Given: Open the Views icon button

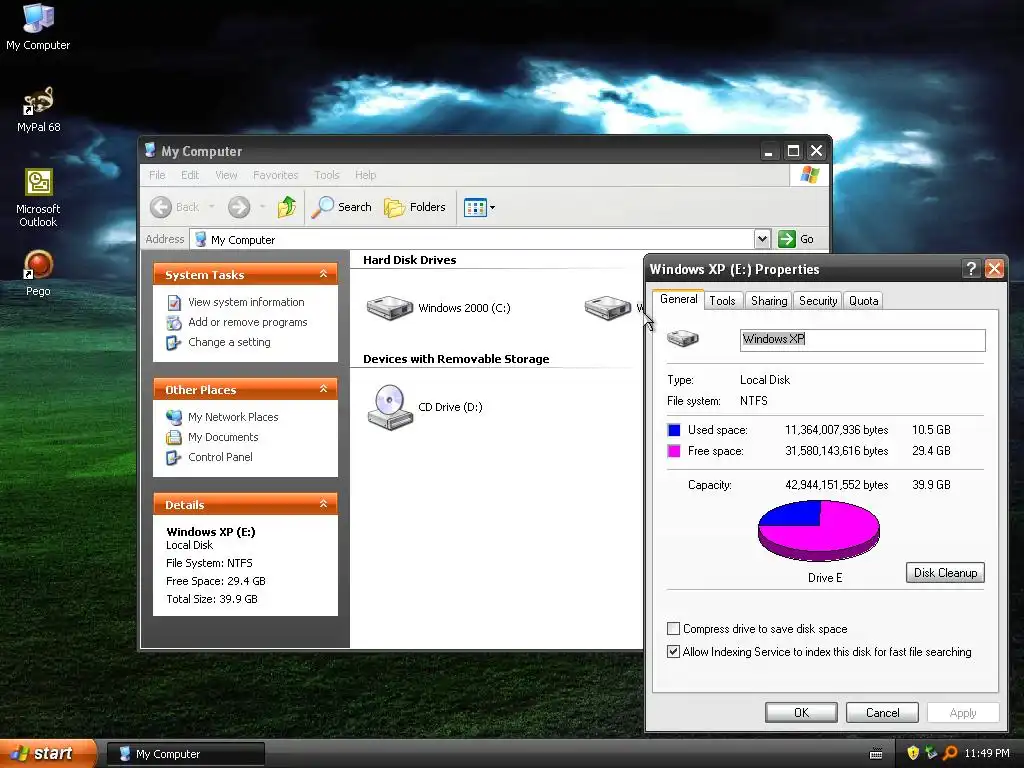Looking at the screenshot, I should coord(475,208).
